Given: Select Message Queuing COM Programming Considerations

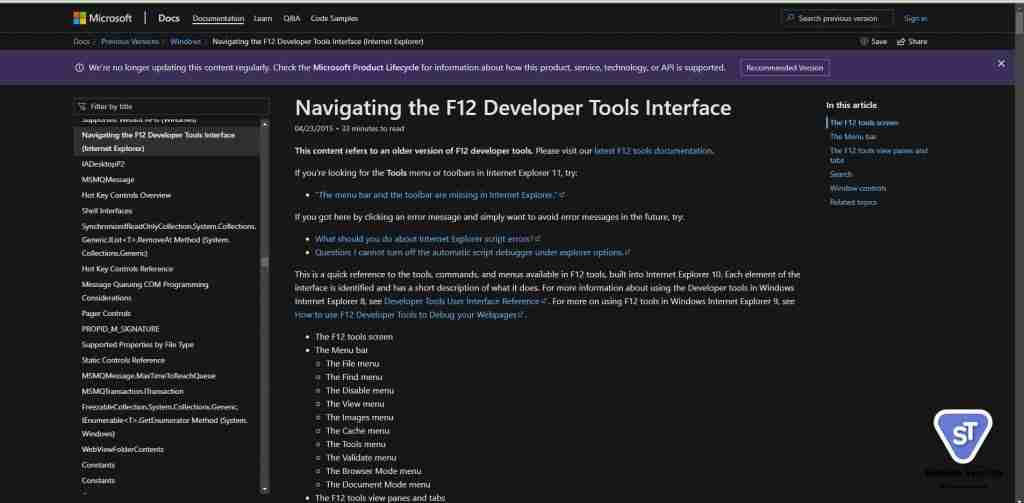Looking at the screenshot, I should click(145, 291).
